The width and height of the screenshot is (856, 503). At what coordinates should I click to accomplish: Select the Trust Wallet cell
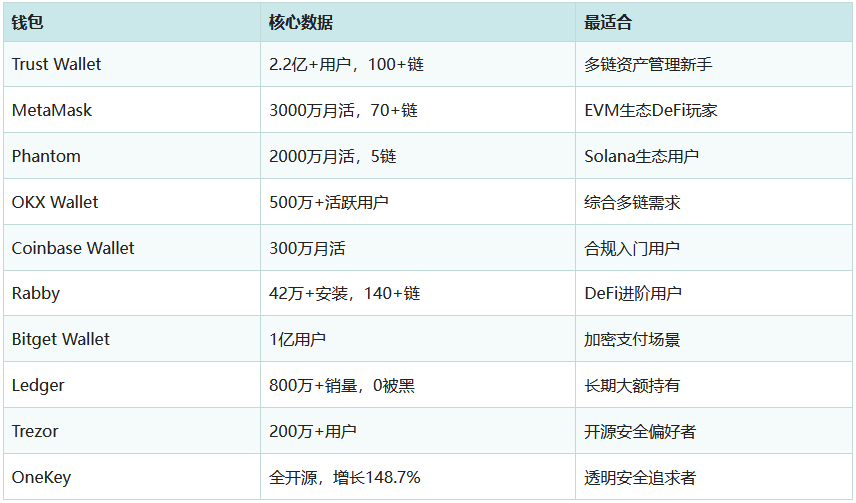(x=132, y=64)
